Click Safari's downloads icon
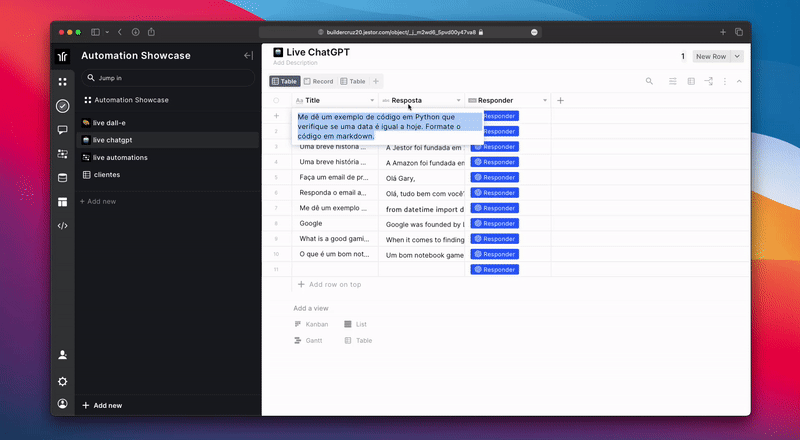This screenshot has width=800, height=440. [135, 32]
